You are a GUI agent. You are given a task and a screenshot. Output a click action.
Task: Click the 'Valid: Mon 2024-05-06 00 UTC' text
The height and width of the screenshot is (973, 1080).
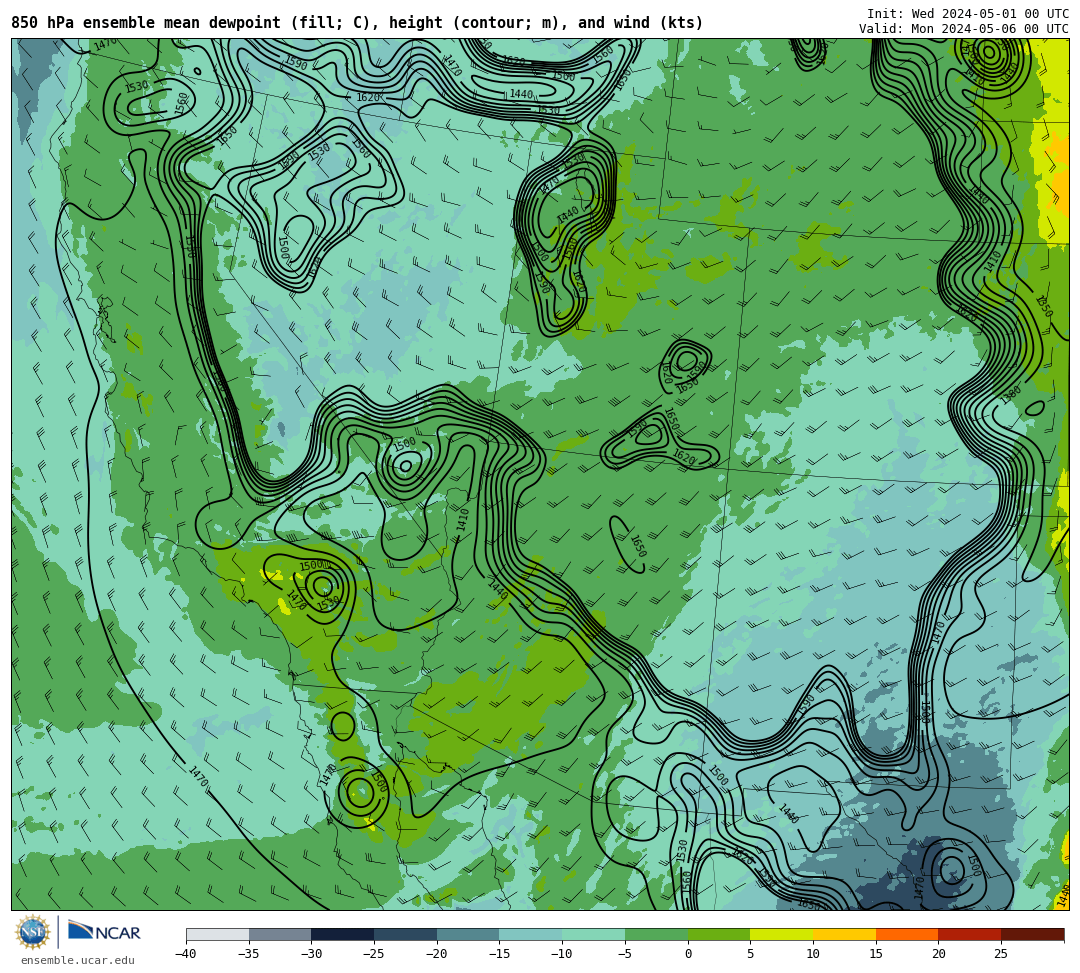tap(964, 28)
